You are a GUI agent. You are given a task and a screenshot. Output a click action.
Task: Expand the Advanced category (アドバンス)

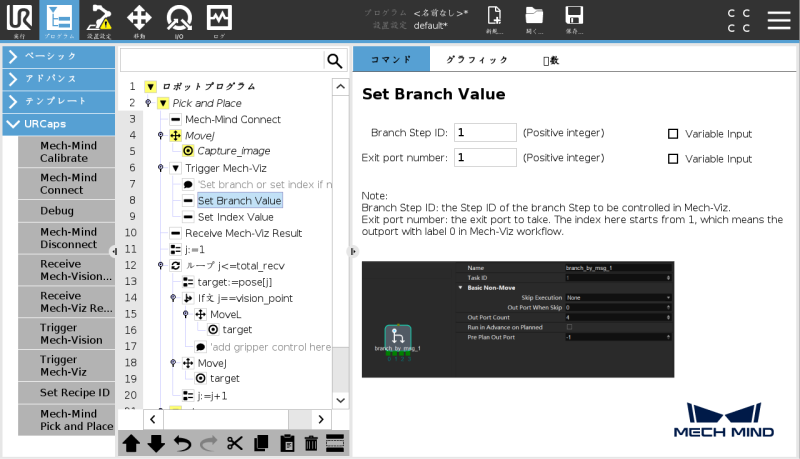(59, 79)
